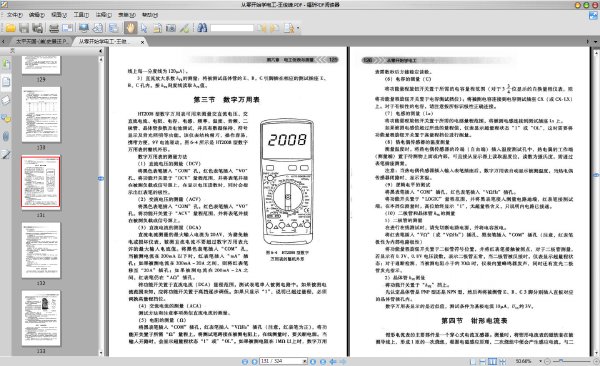Go to next page via status bar
Viewport: 600px width, 366px height.
(x=313, y=361)
